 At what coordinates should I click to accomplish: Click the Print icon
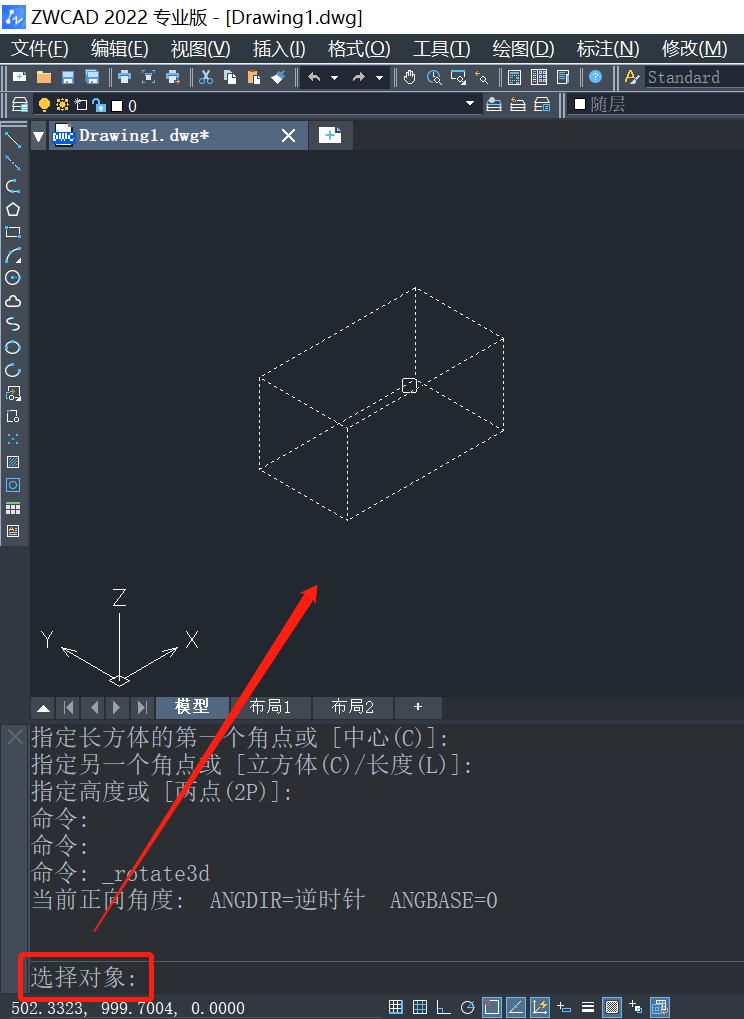point(124,77)
